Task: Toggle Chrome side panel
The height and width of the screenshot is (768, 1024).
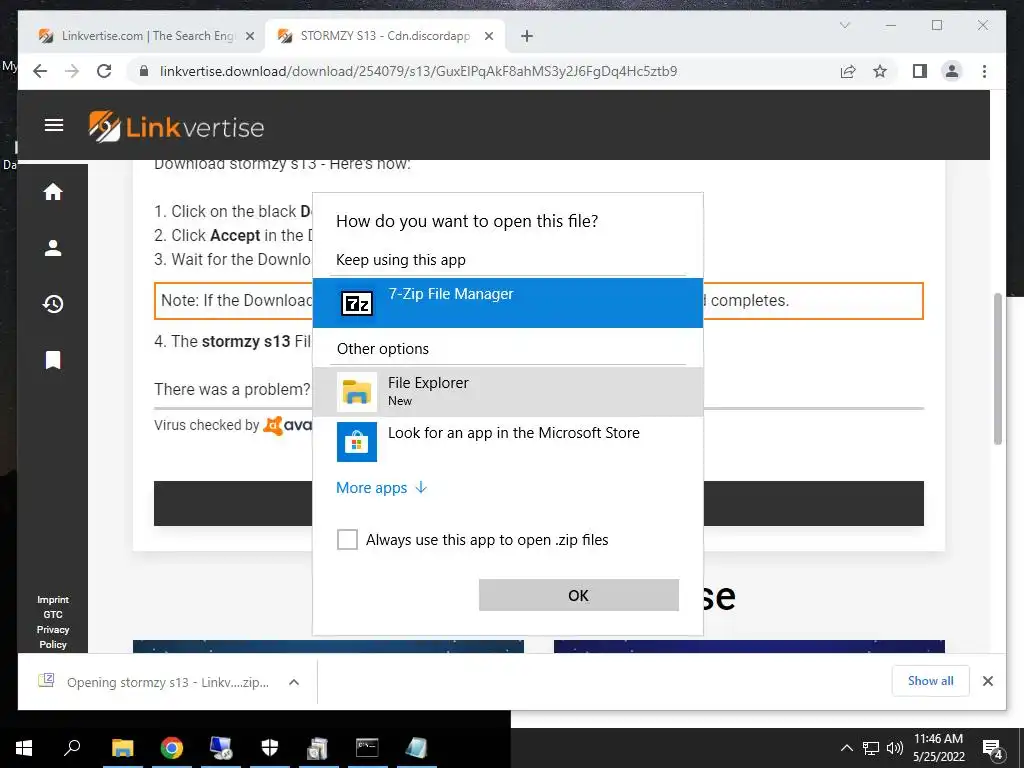Action: (x=920, y=71)
